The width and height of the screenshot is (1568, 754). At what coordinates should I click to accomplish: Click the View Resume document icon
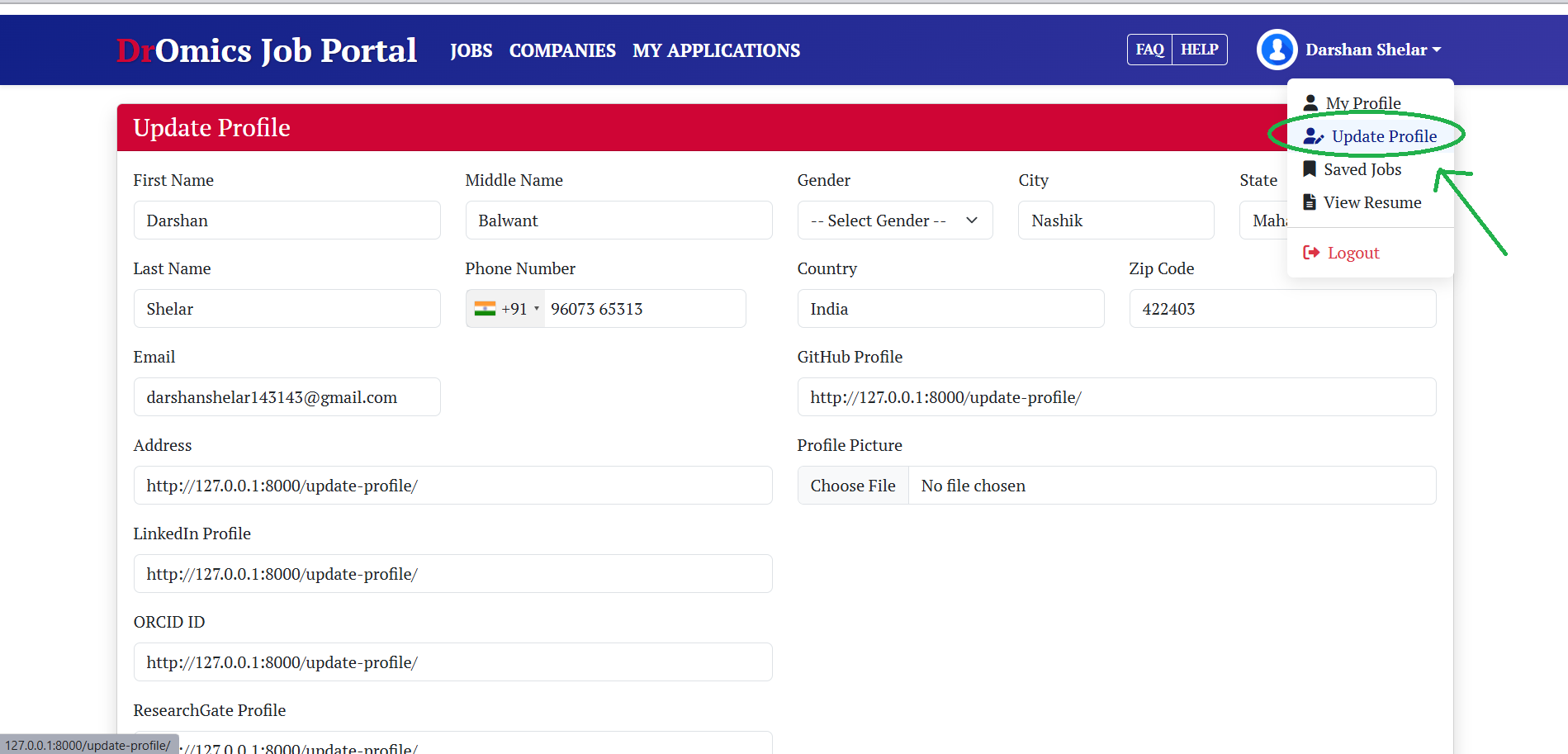(x=1310, y=202)
